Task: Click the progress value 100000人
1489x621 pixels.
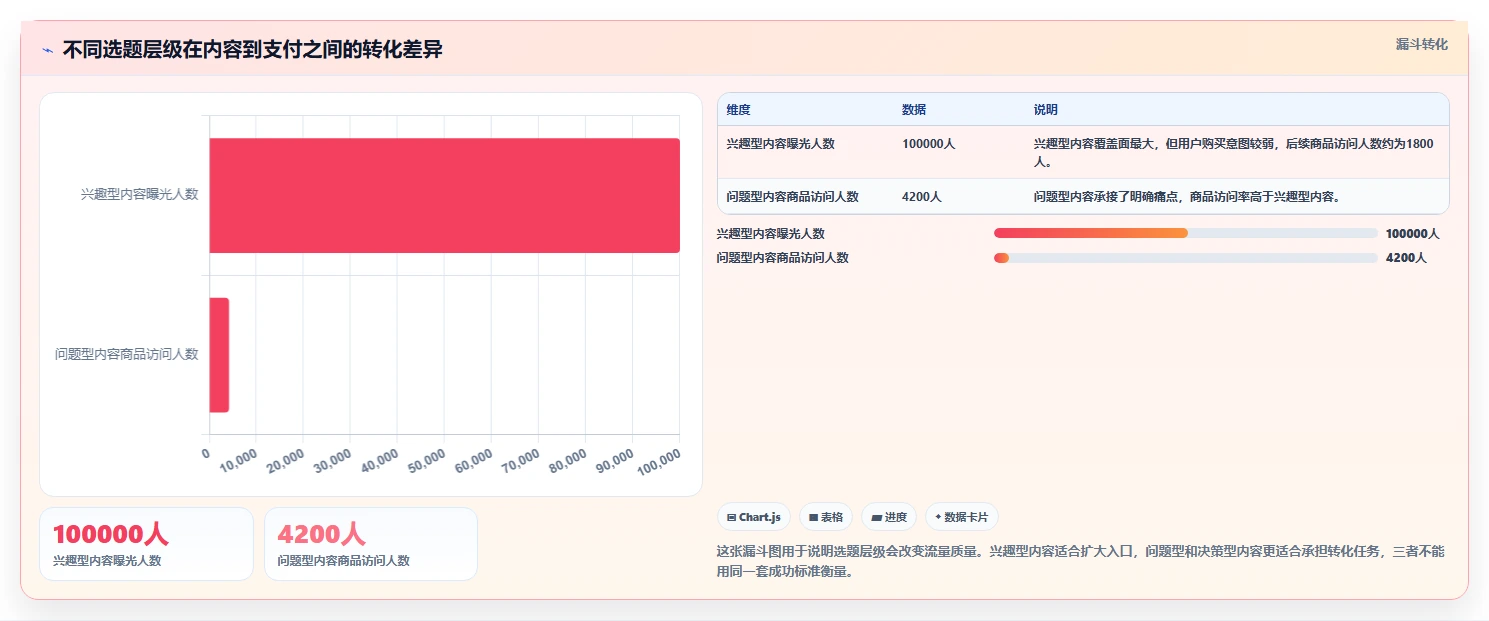Action: point(1412,234)
